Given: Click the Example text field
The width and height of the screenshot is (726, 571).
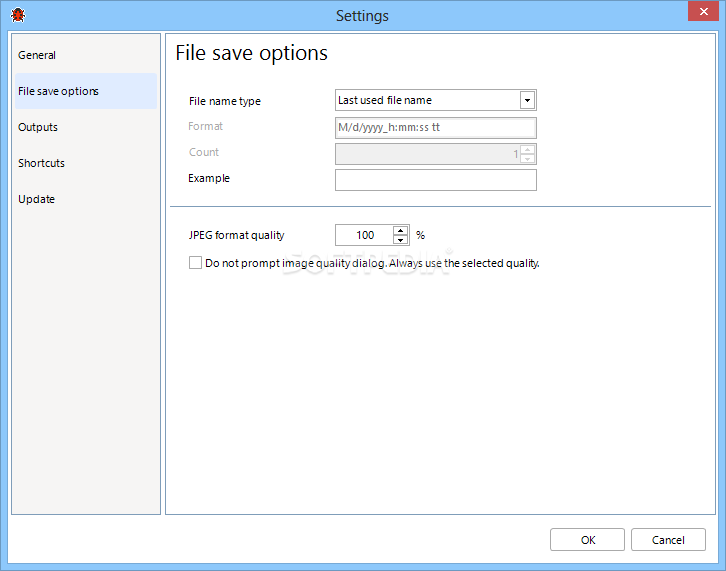Looking at the screenshot, I should (x=435, y=180).
